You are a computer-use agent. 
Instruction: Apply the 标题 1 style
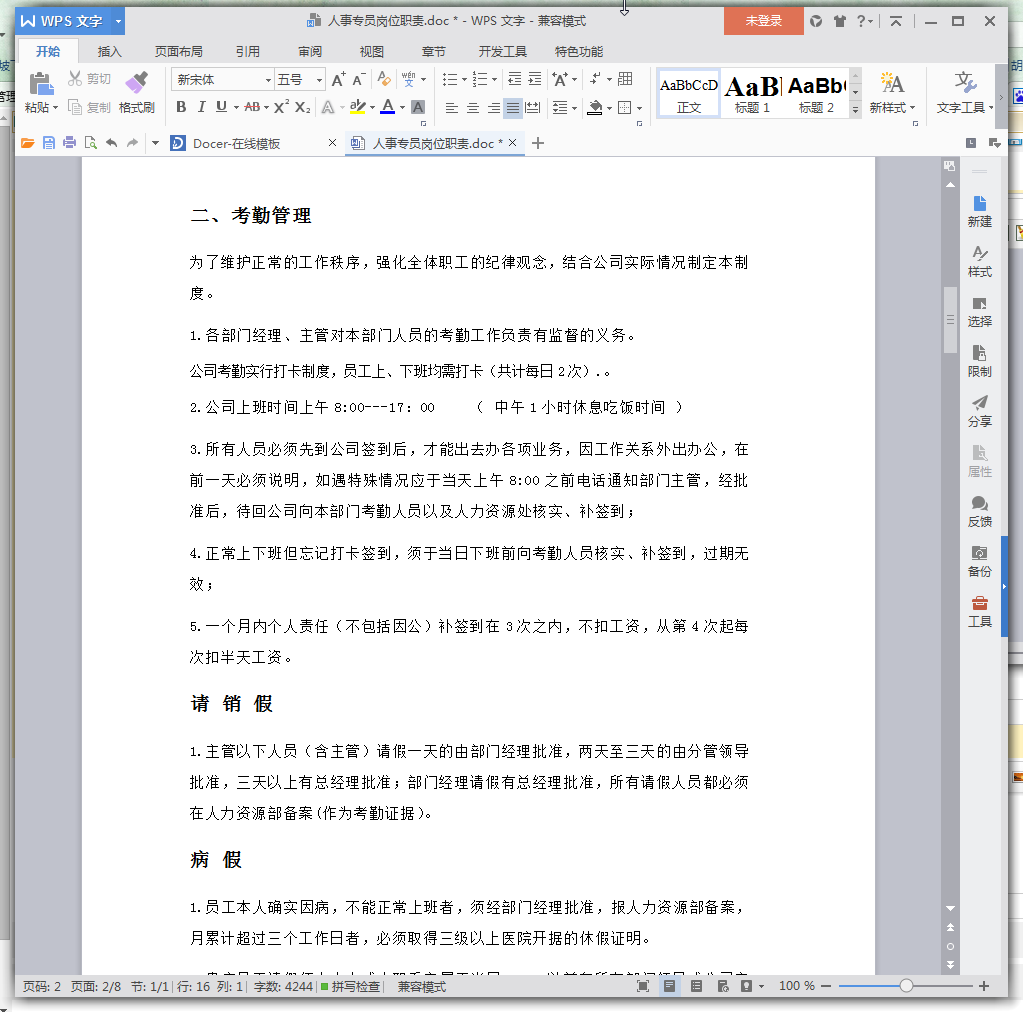pos(752,93)
